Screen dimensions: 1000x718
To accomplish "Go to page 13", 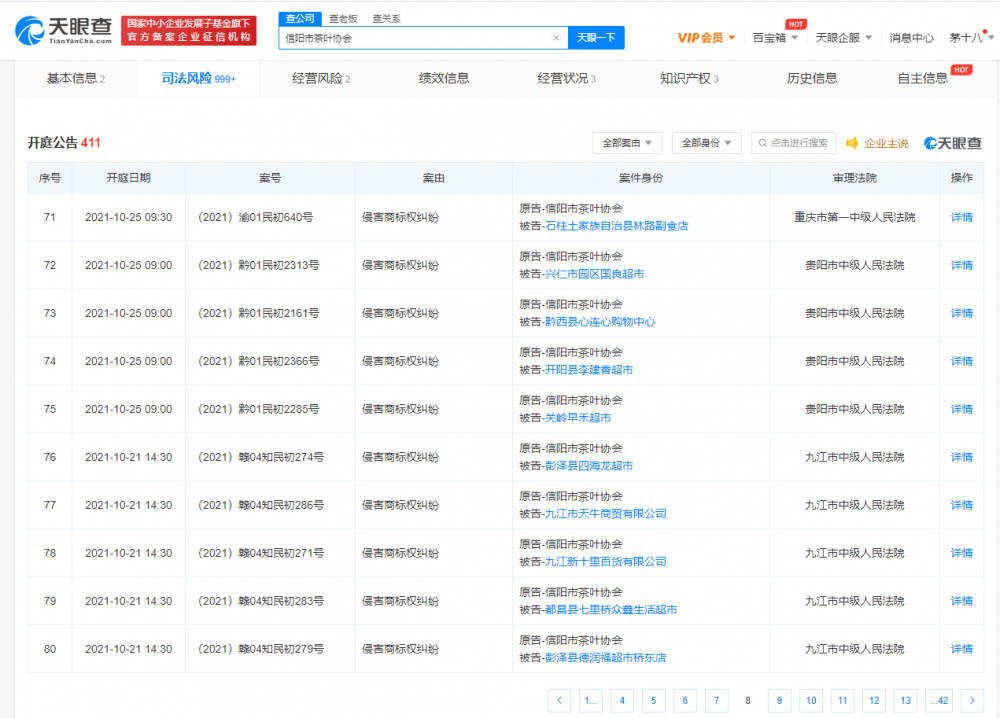I will coord(906,700).
